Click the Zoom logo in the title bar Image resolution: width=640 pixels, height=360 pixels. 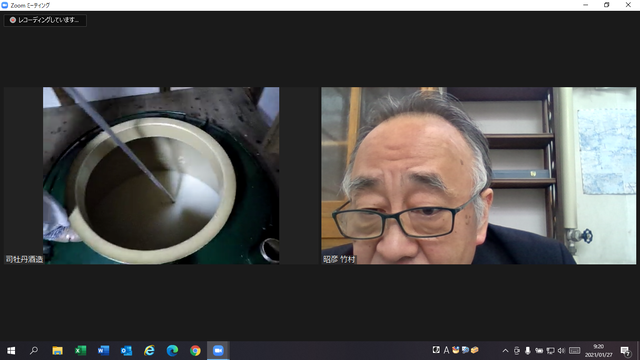[5, 5]
